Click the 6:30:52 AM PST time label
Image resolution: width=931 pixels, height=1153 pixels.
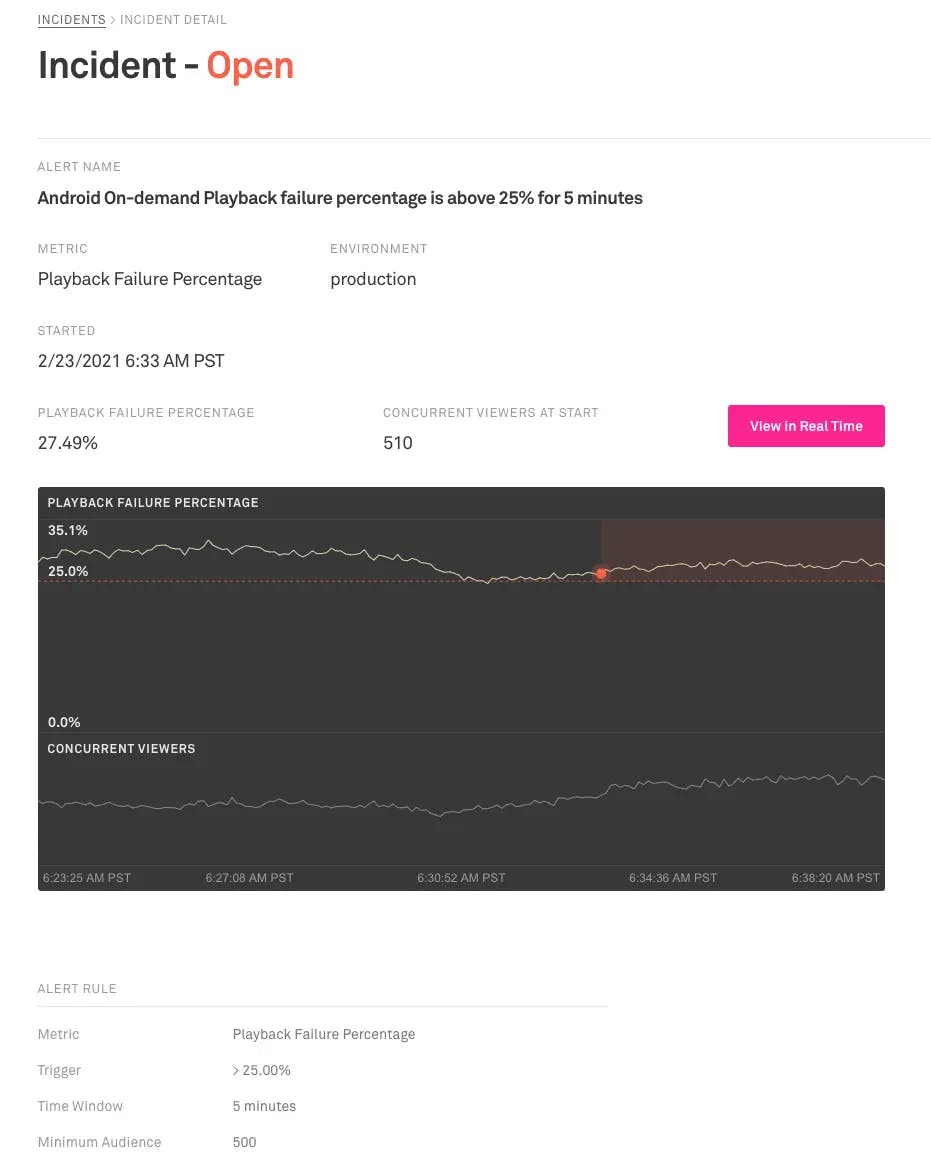461,878
